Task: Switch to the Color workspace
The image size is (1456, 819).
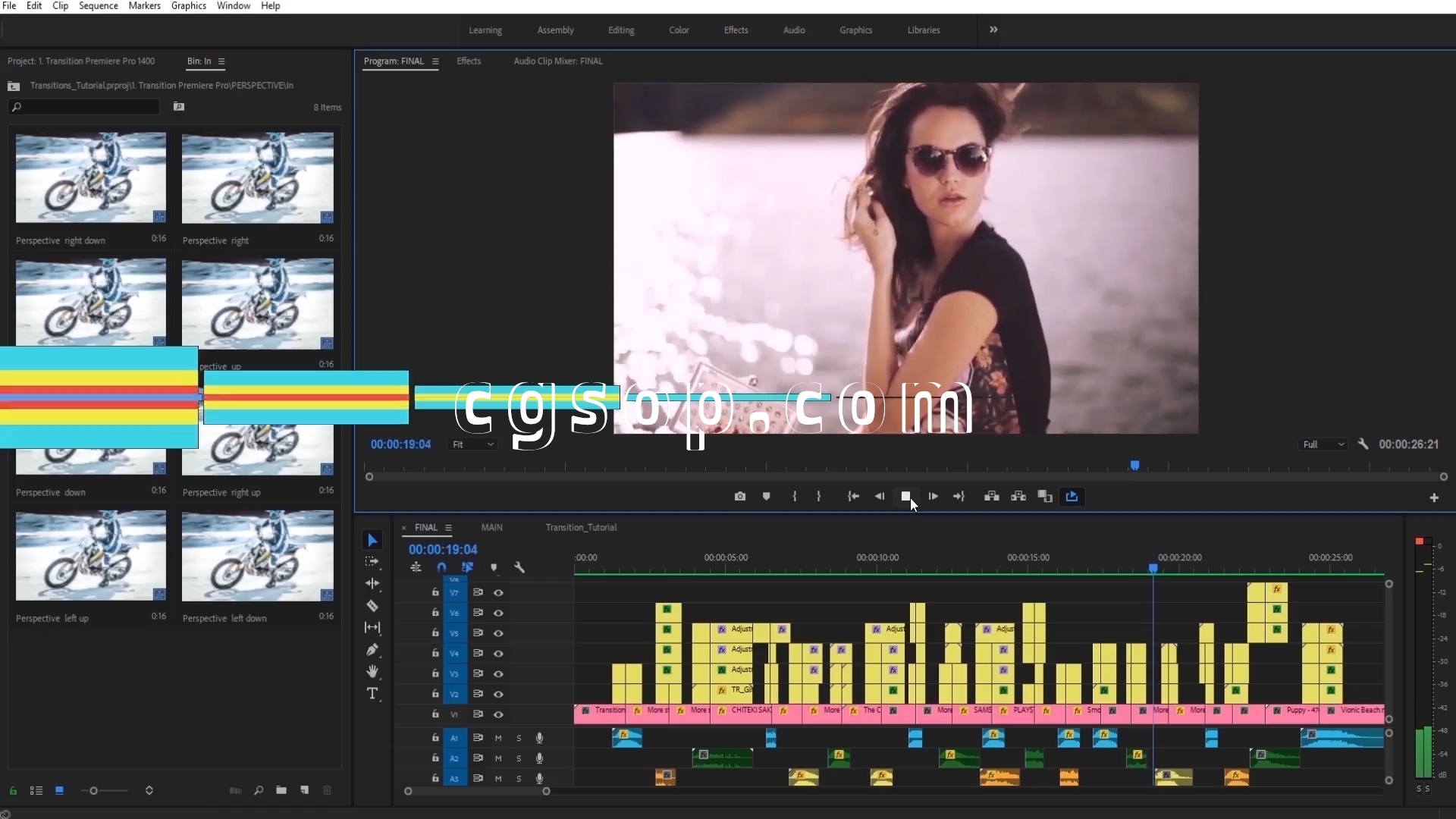Action: (x=679, y=30)
